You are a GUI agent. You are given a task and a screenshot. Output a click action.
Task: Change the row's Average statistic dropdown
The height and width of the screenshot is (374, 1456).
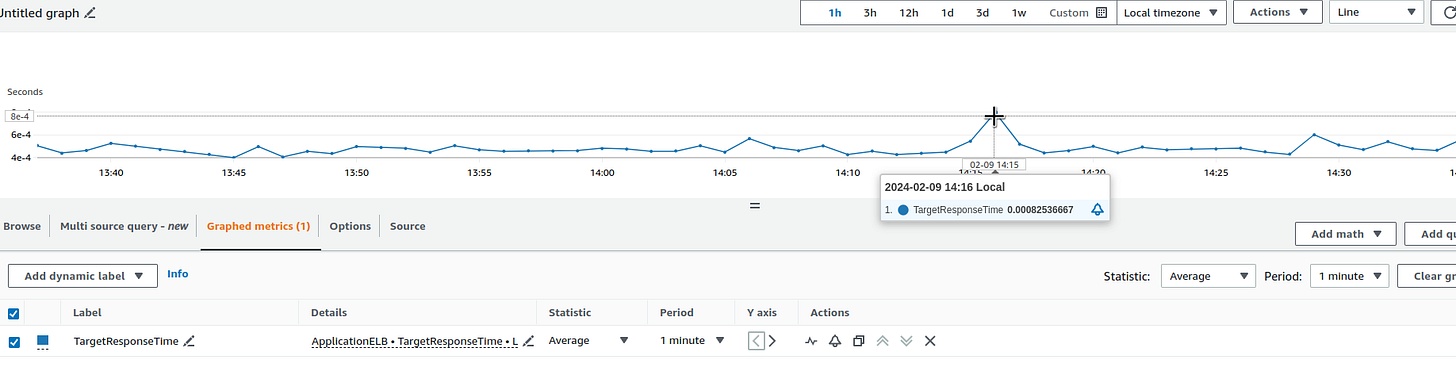coord(589,341)
